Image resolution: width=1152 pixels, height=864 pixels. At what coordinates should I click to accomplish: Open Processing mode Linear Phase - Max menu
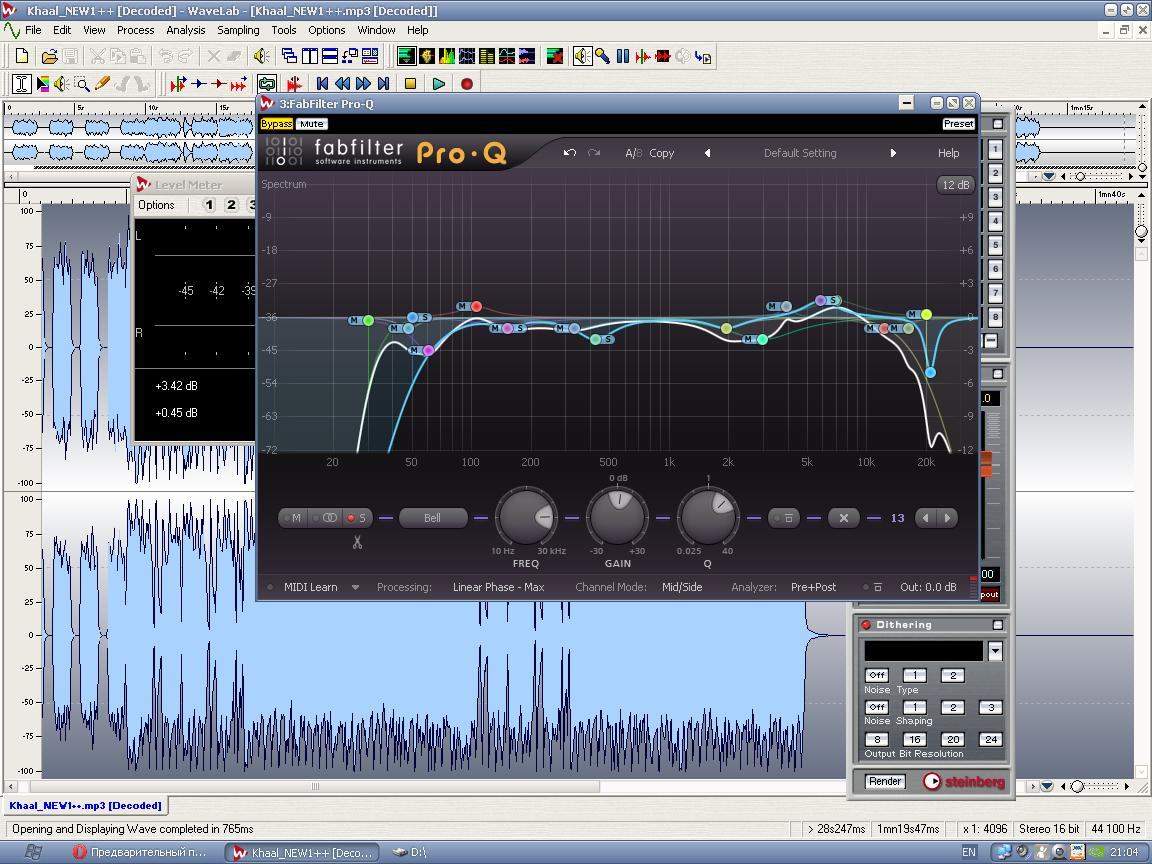pos(498,587)
